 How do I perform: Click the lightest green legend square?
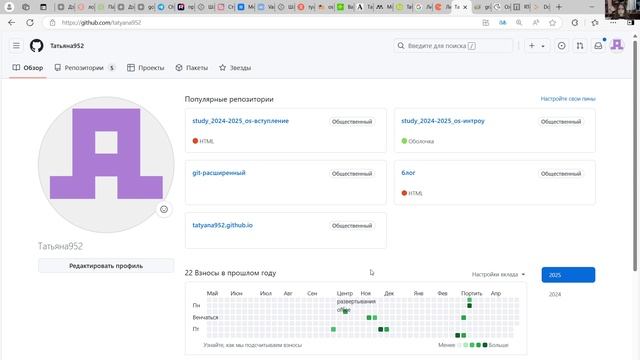[x=466, y=345]
